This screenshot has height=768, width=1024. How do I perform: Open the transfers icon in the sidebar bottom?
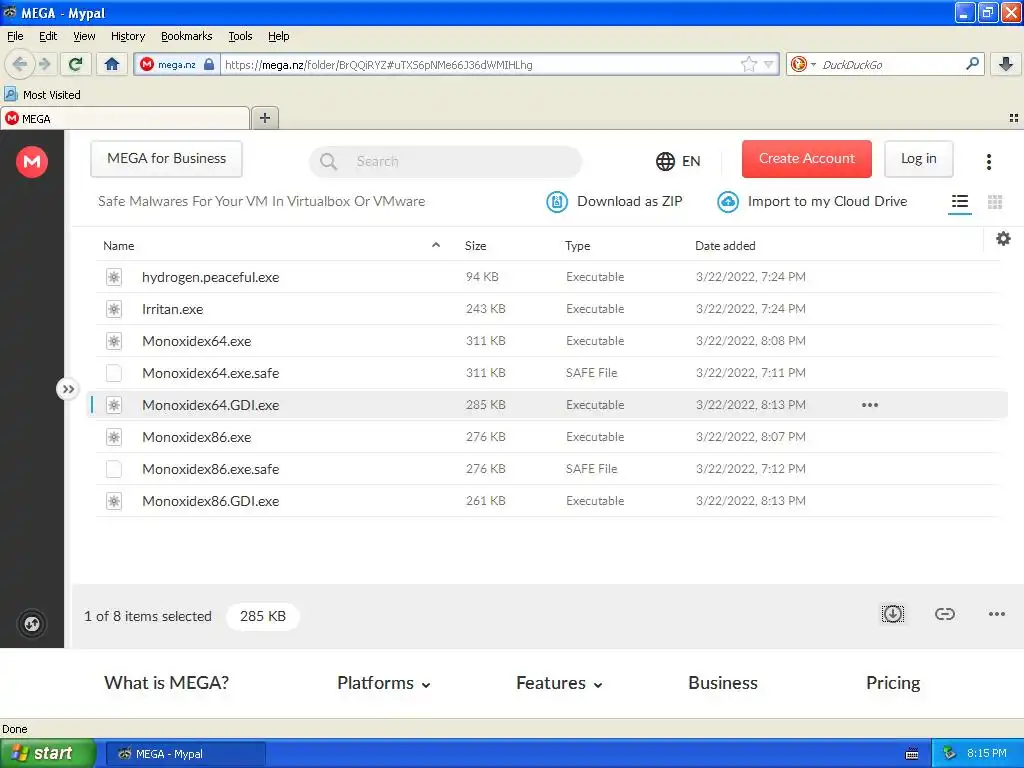pyautogui.click(x=32, y=624)
